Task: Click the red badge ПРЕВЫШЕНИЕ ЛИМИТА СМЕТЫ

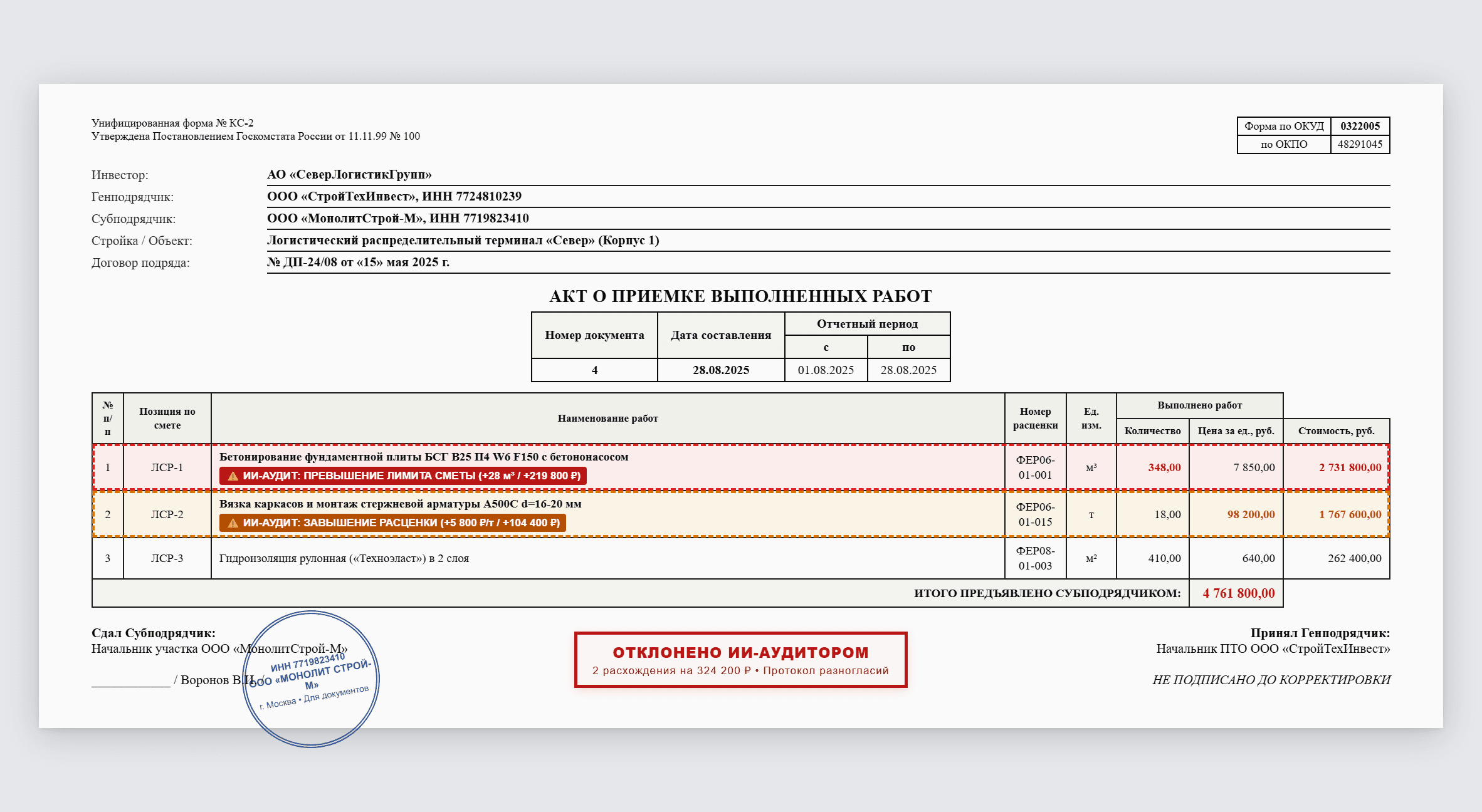Action: (403, 476)
